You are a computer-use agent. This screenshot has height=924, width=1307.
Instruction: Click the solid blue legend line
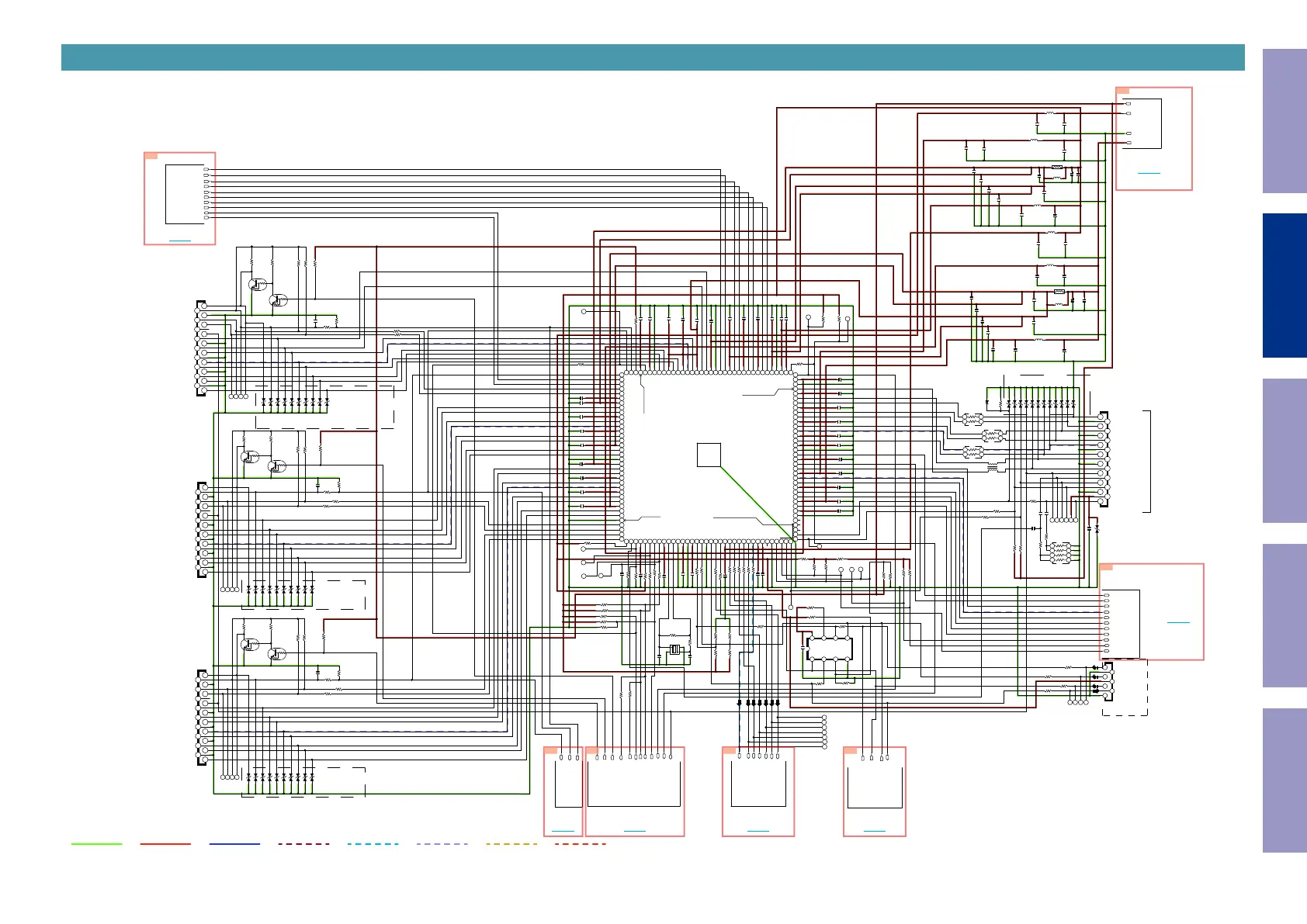click(x=234, y=843)
